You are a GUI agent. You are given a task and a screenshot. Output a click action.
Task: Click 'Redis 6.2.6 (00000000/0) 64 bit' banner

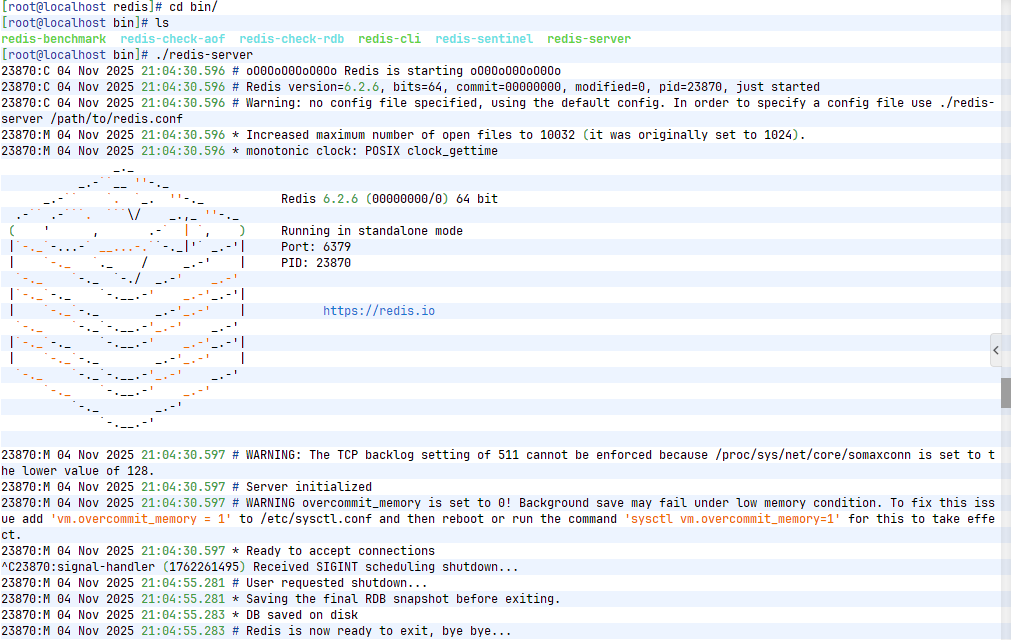pyautogui.click(x=389, y=199)
